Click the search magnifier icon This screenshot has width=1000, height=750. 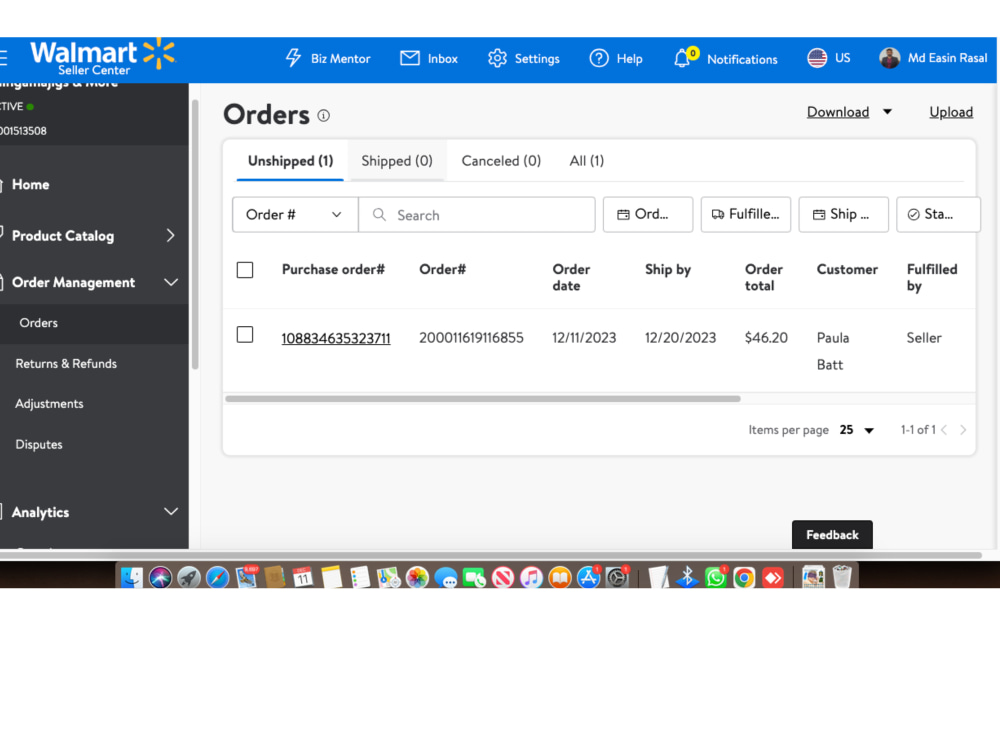tap(379, 214)
